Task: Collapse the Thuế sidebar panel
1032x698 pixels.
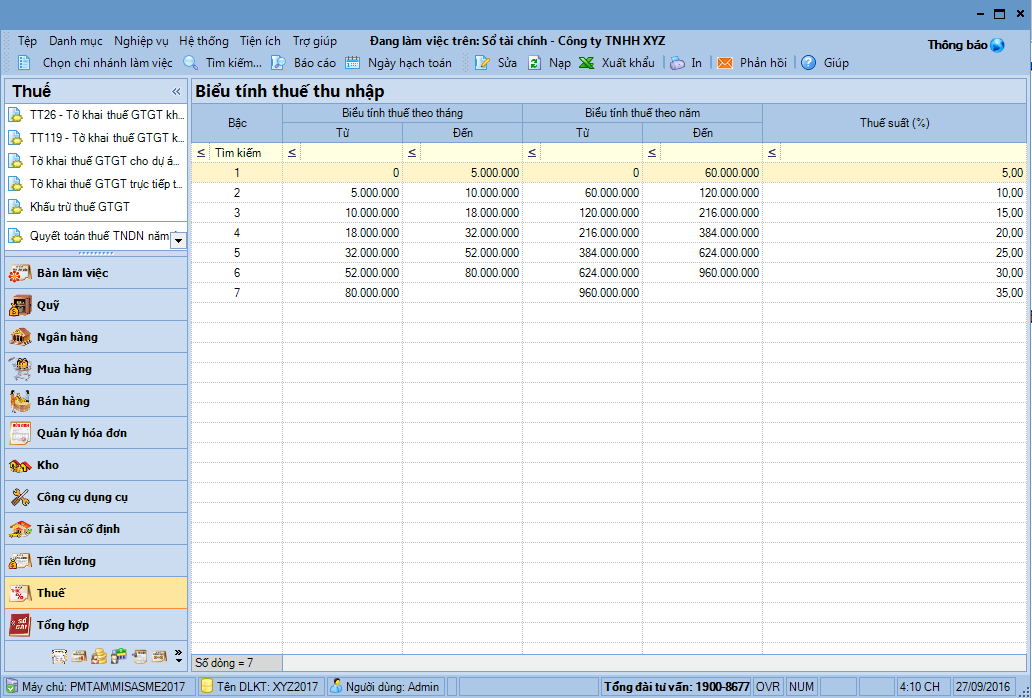Action: [x=176, y=91]
